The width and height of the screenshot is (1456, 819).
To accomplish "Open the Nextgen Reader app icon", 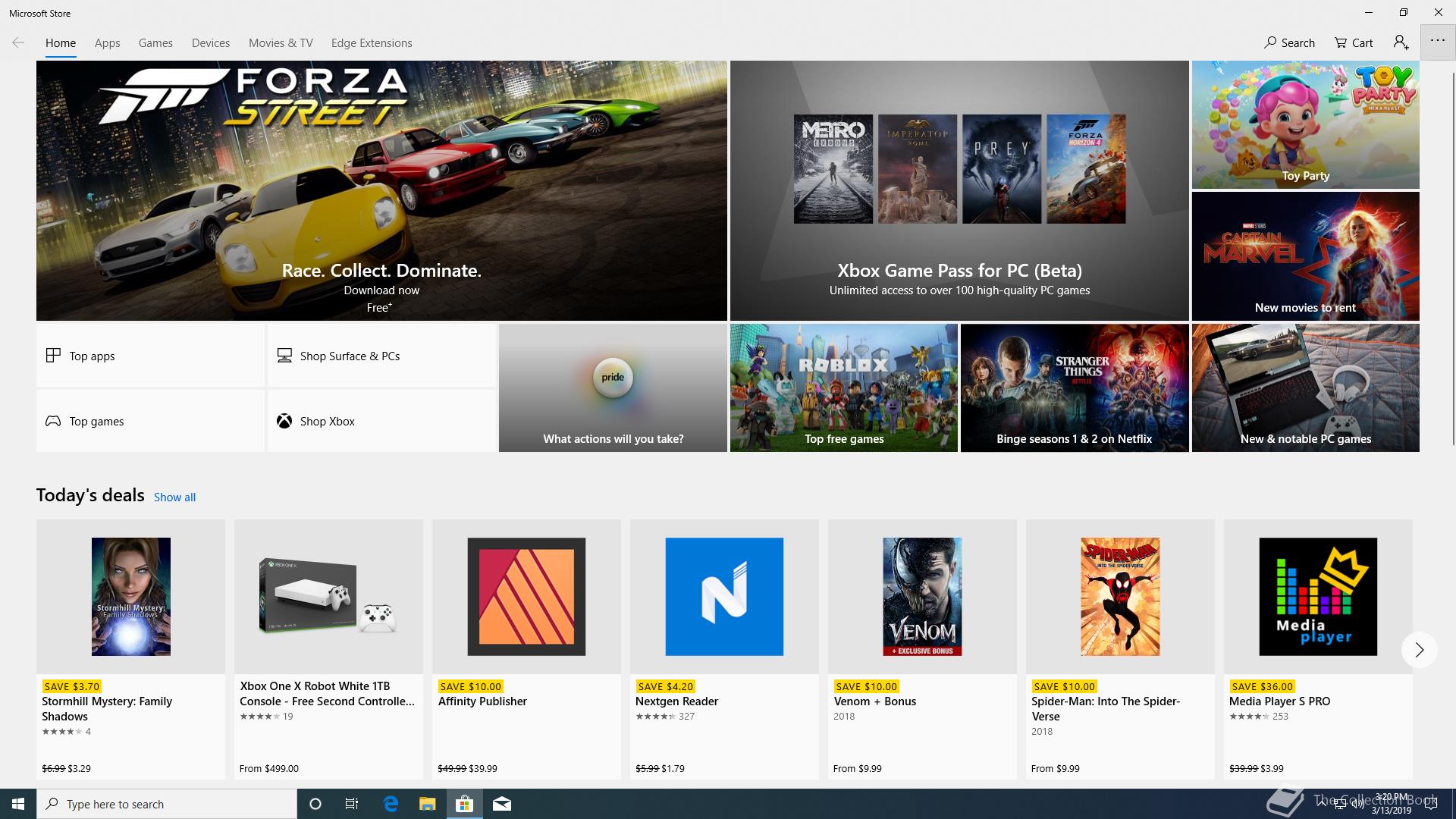I will pos(724,597).
